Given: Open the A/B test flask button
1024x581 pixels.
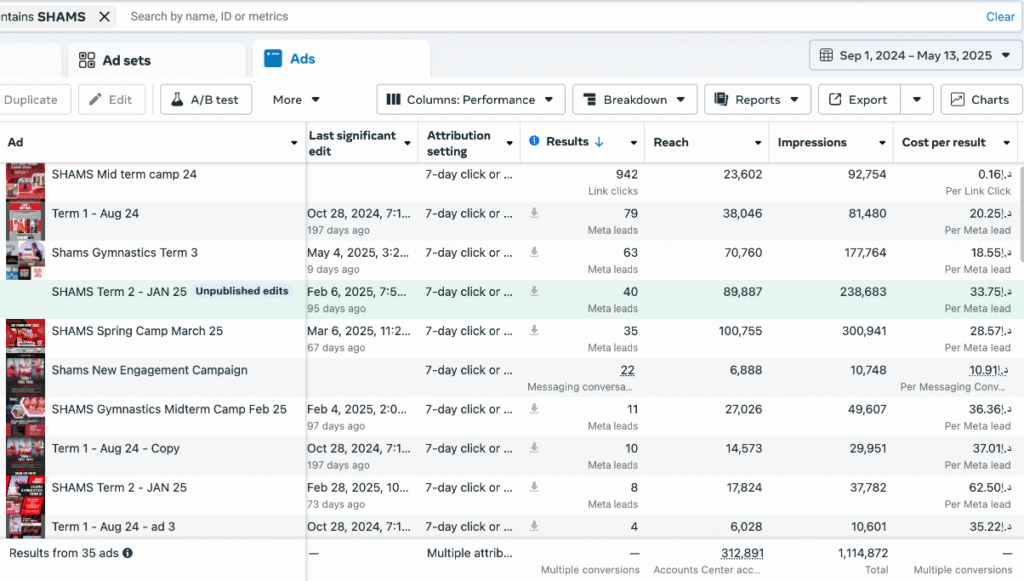Looking at the screenshot, I should pyautogui.click(x=205, y=100).
